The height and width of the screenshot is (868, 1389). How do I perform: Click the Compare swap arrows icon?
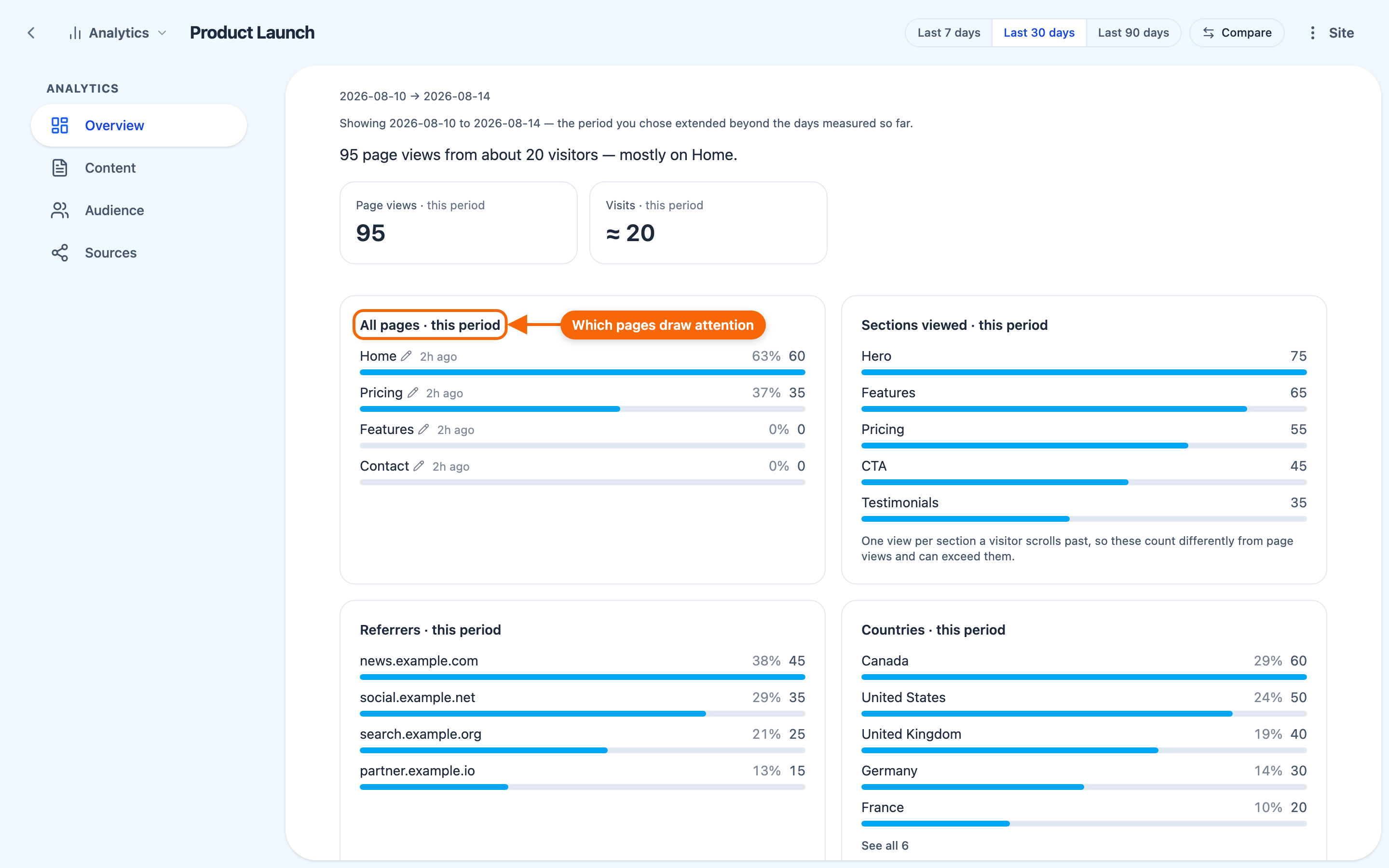[1208, 33]
